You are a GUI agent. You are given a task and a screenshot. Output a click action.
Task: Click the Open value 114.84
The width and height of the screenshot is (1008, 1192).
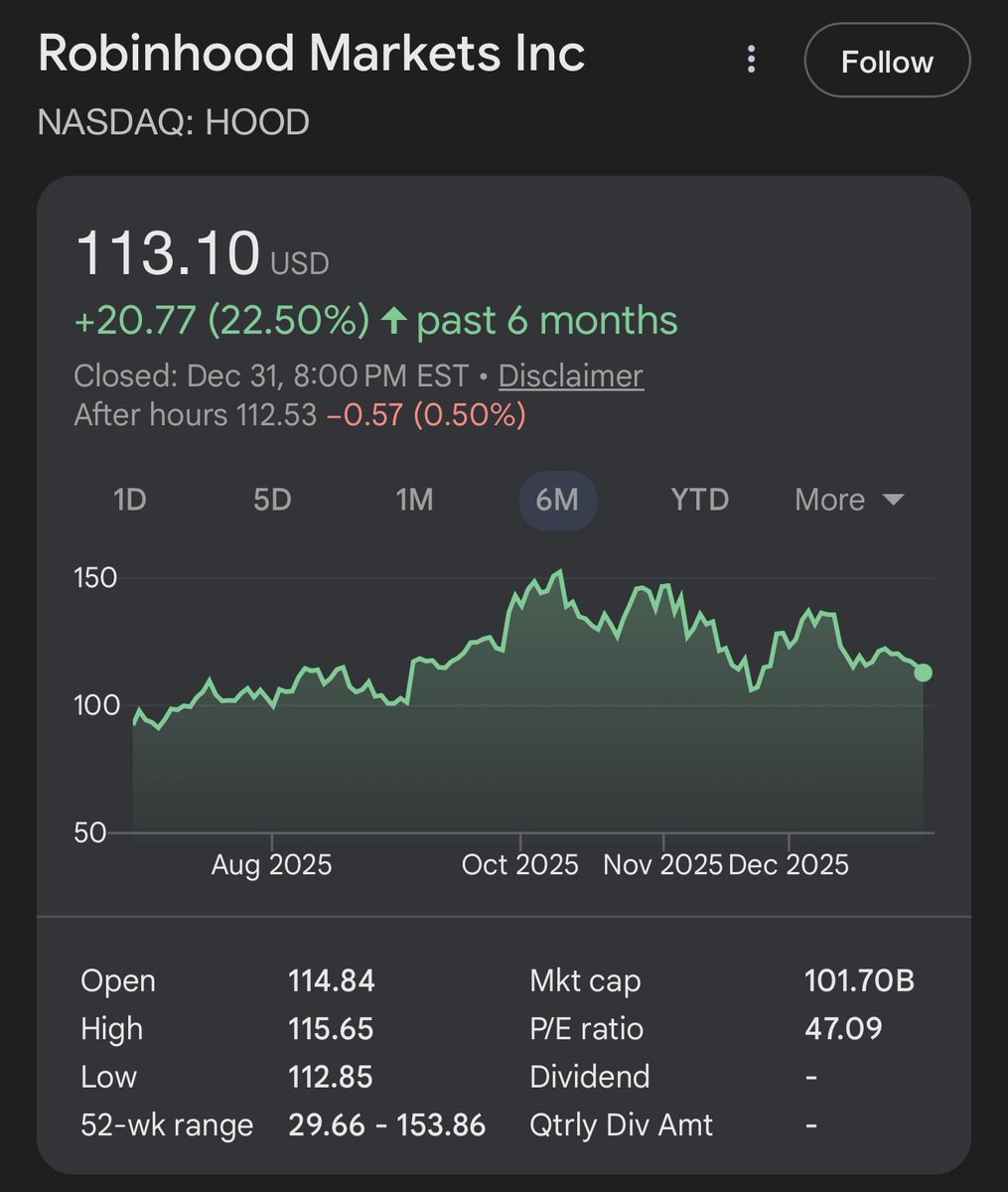click(331, 981)
